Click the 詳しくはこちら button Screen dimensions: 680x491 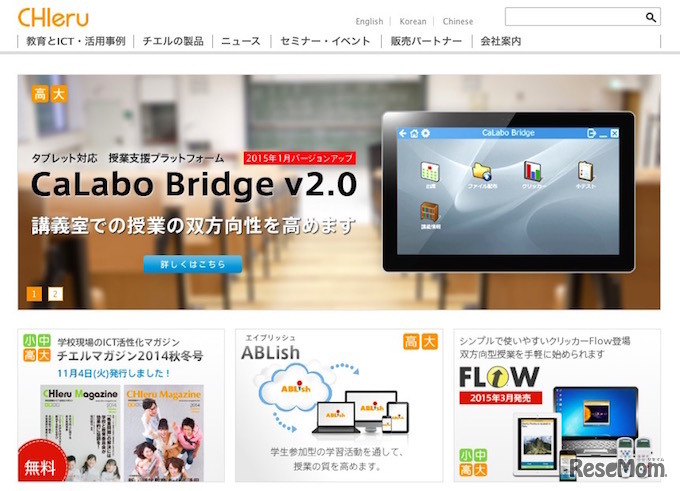(193, 264)
